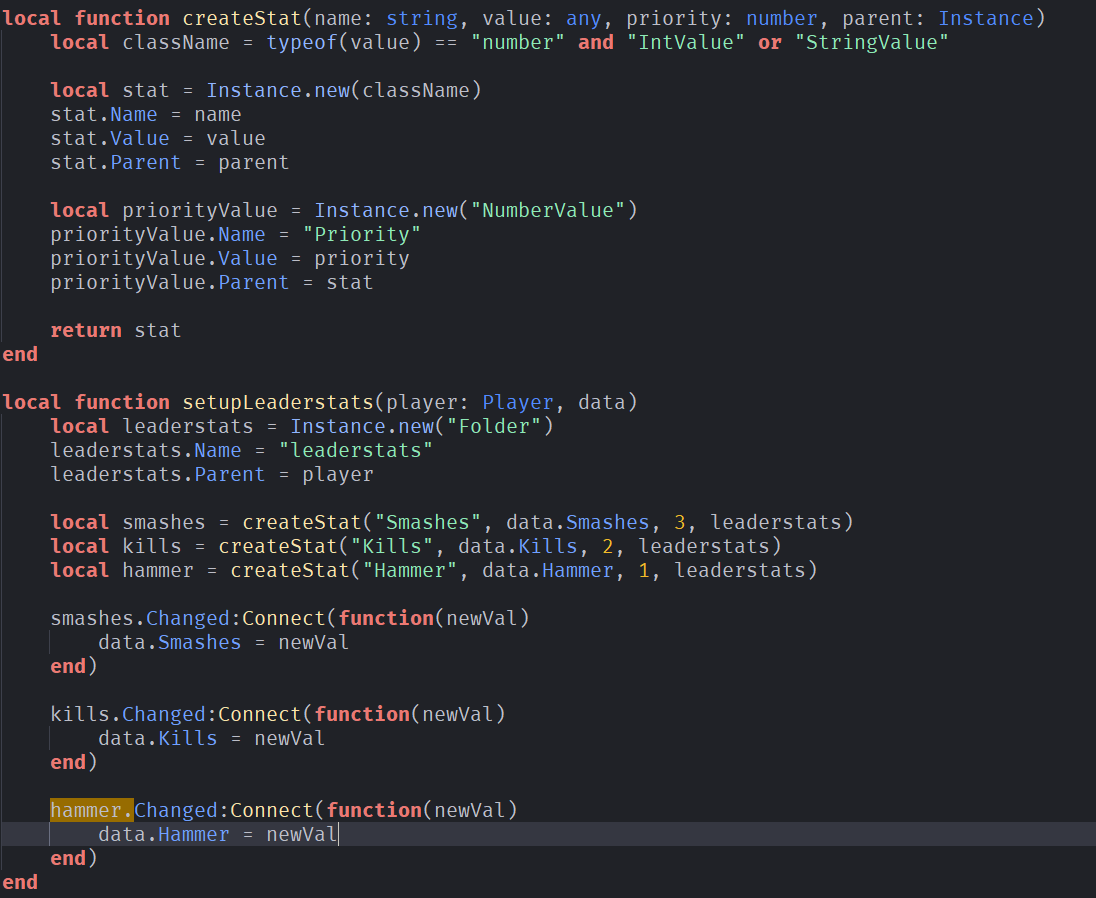This screenshot has width=1096, height=898.
Task: Click the "Hammer" string literal
Action: coord(410,570)
